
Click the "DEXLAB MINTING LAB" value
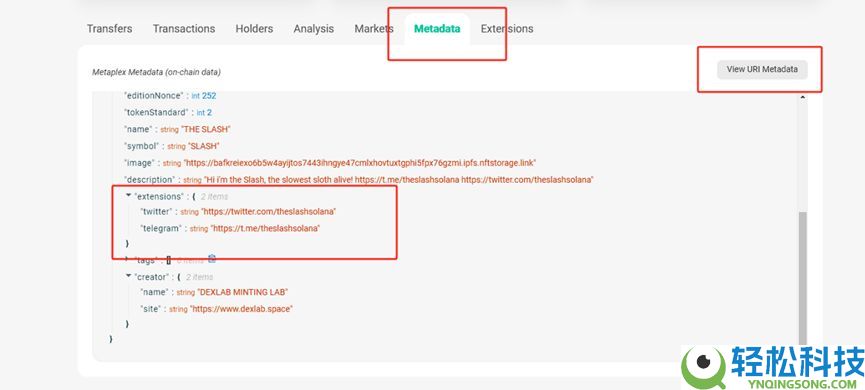point(243,292)
